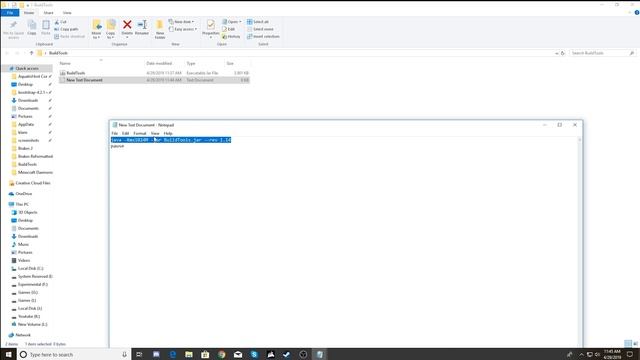Screen dimensions: 640x360
Task: Open Notepad File menu
Action: [x=115, y=133]
